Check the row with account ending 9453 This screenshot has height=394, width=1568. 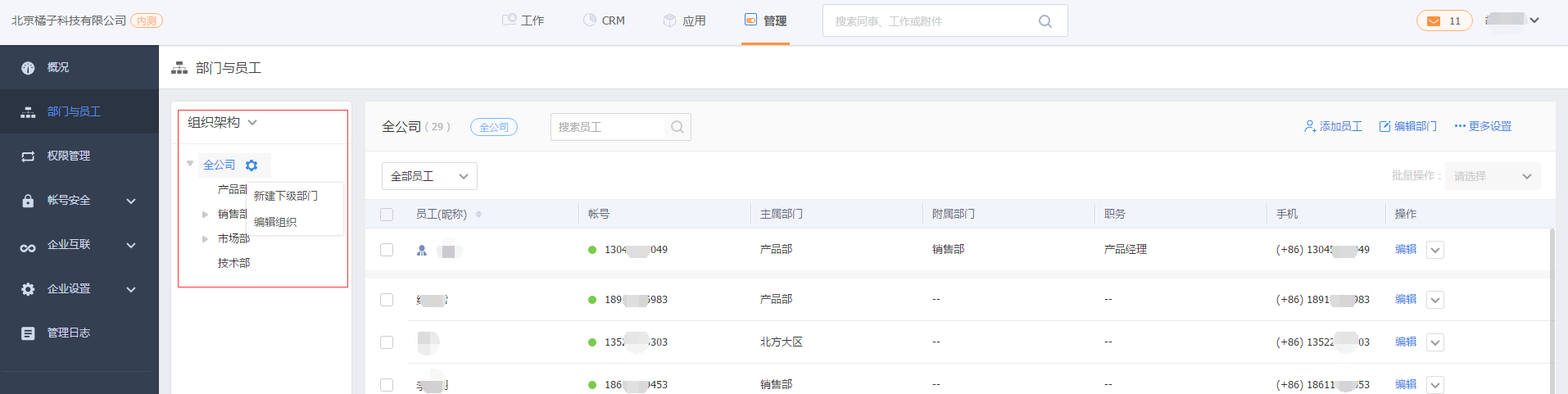click(x=387, y=385)
